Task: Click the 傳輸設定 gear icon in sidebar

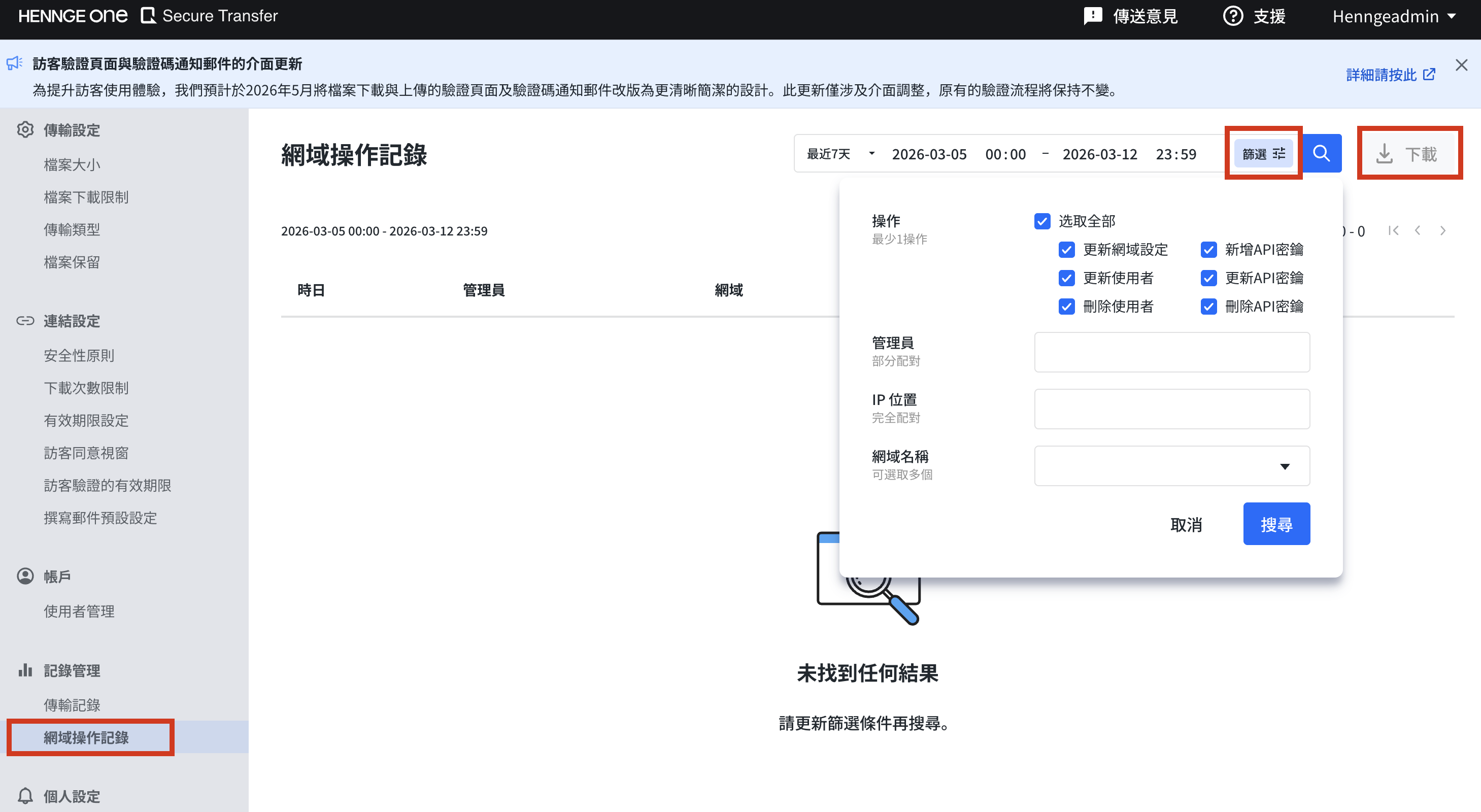Action: coord(25,130)
